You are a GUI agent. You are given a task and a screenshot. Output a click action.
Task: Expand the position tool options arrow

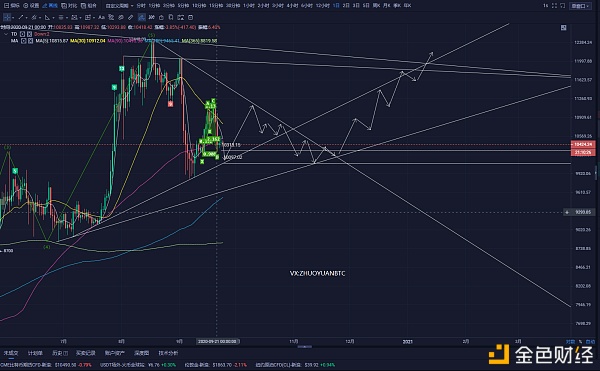(x=94, y=18)
